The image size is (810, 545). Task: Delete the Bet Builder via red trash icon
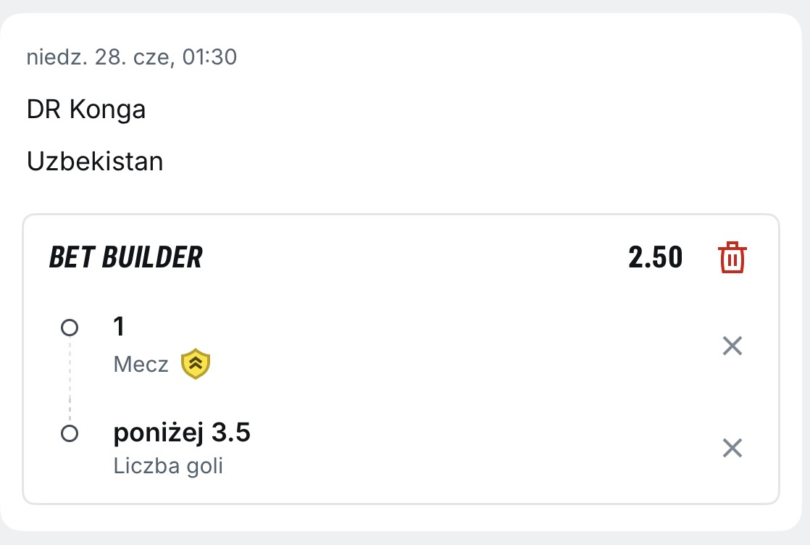pyautogui.click(x=732, y=257)
